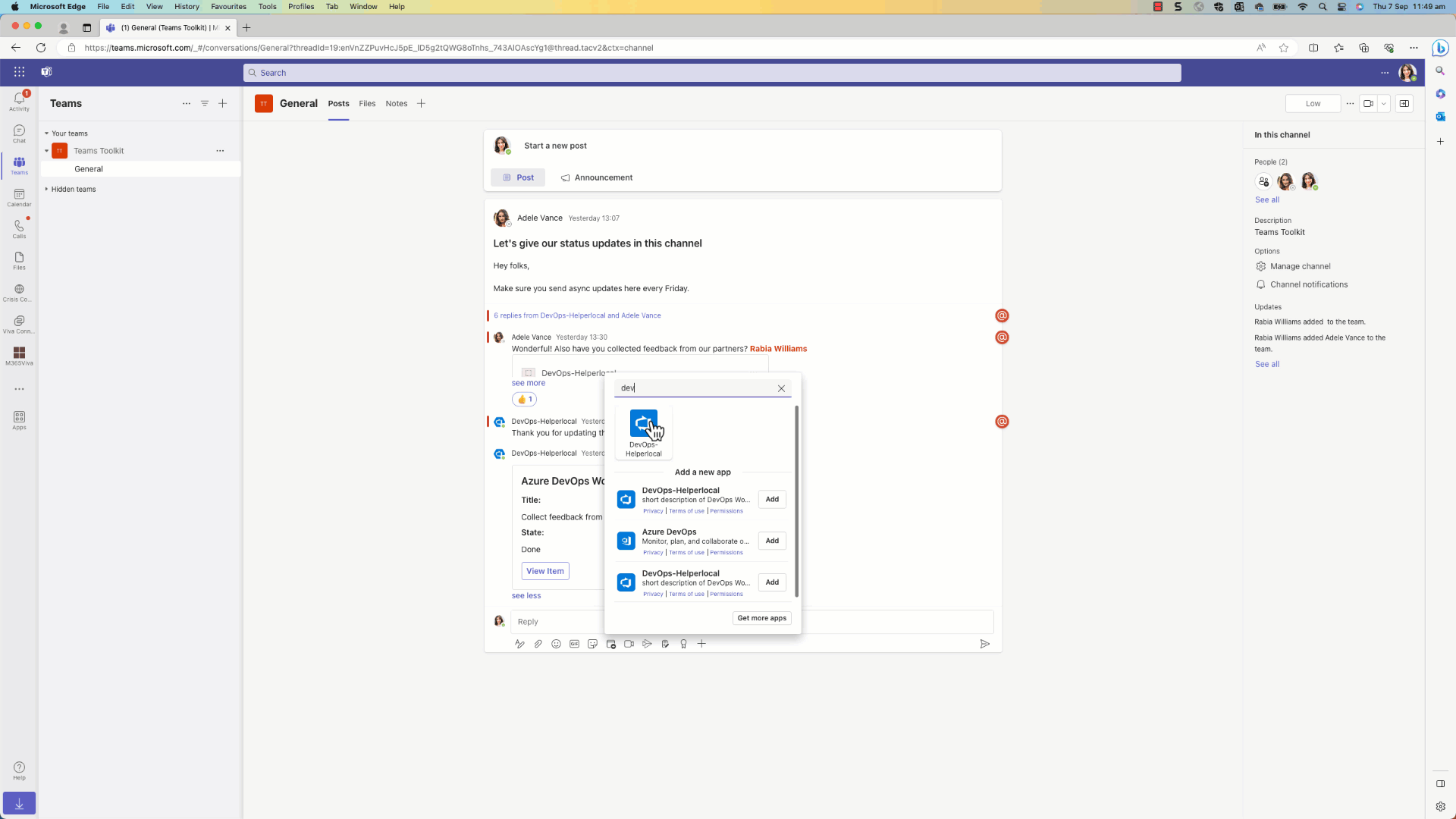Image resolution: width=1456 pixels, height=819 pixels.
Task: Collapse card with see less link
Action: 526,596
